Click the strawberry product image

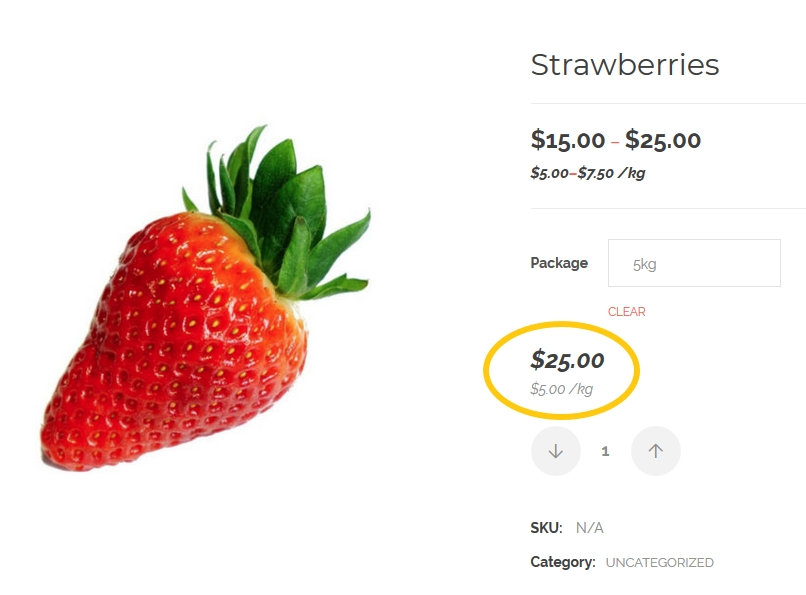[x=206, y=298]
